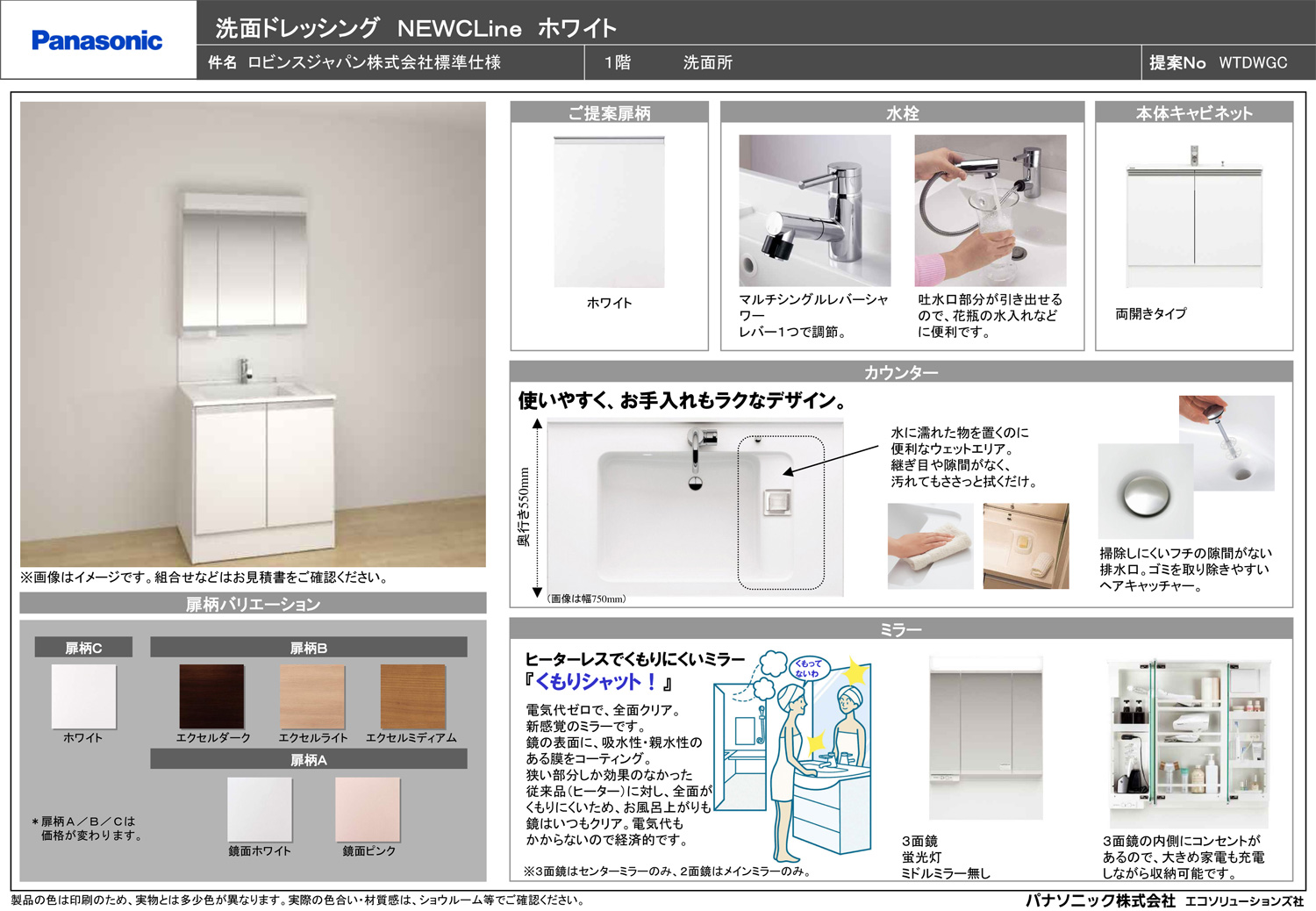Select the ホワイト door swatch under 扉柄C
The width and height of the screenshot is (1316, 911).
83,696
